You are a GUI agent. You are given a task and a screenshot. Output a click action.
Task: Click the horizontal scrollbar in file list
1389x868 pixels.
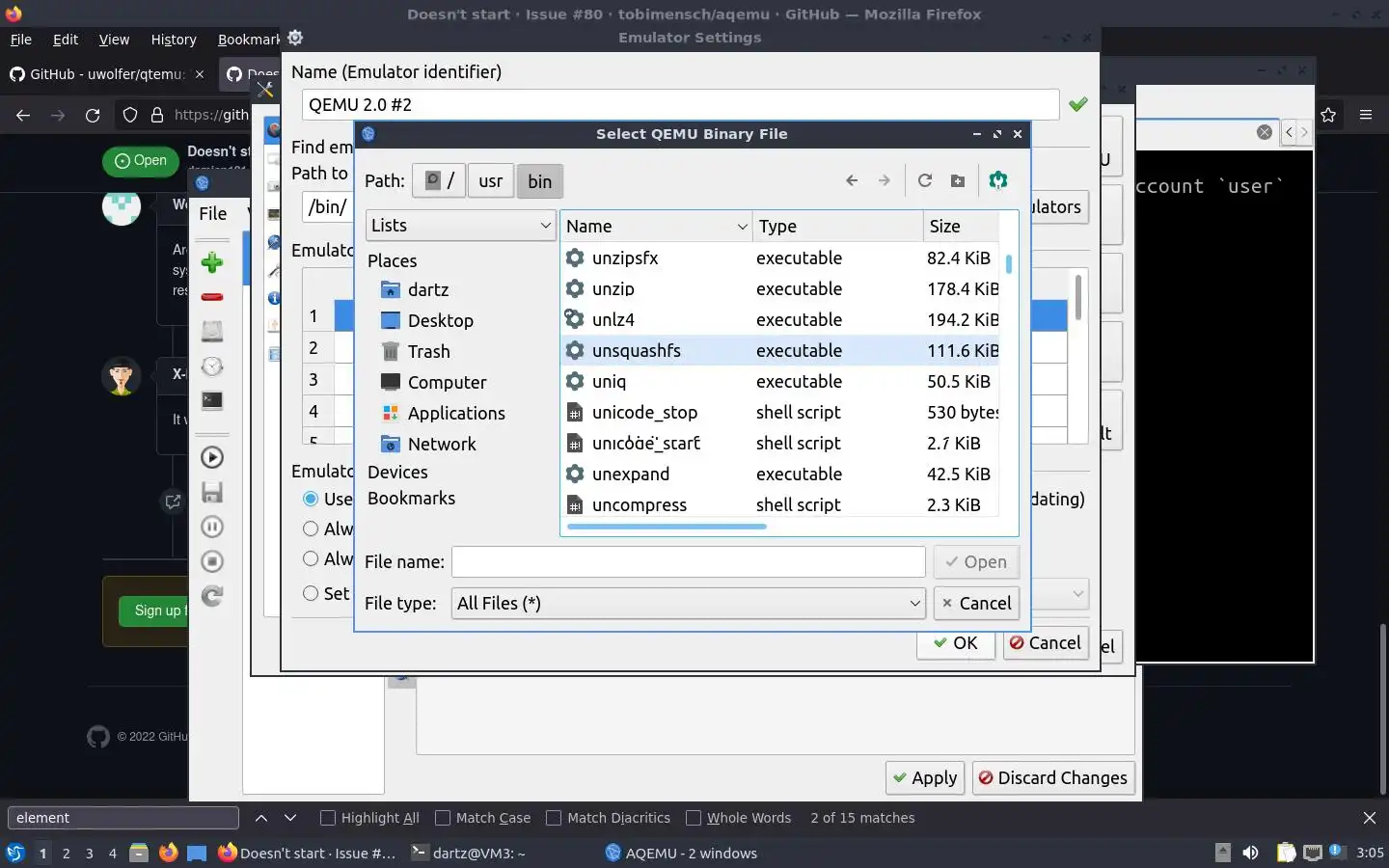[x=667, y=527]
